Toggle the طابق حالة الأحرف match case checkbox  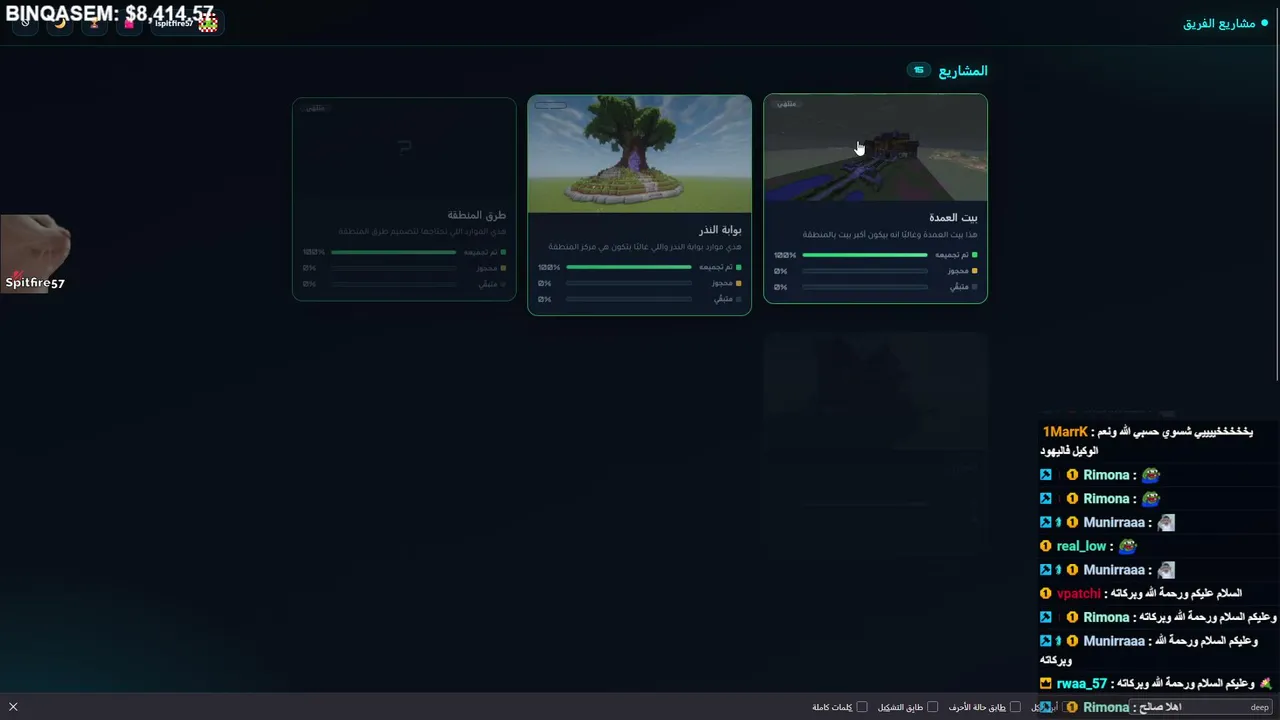pyautogui.click(x=1015, y=707)
